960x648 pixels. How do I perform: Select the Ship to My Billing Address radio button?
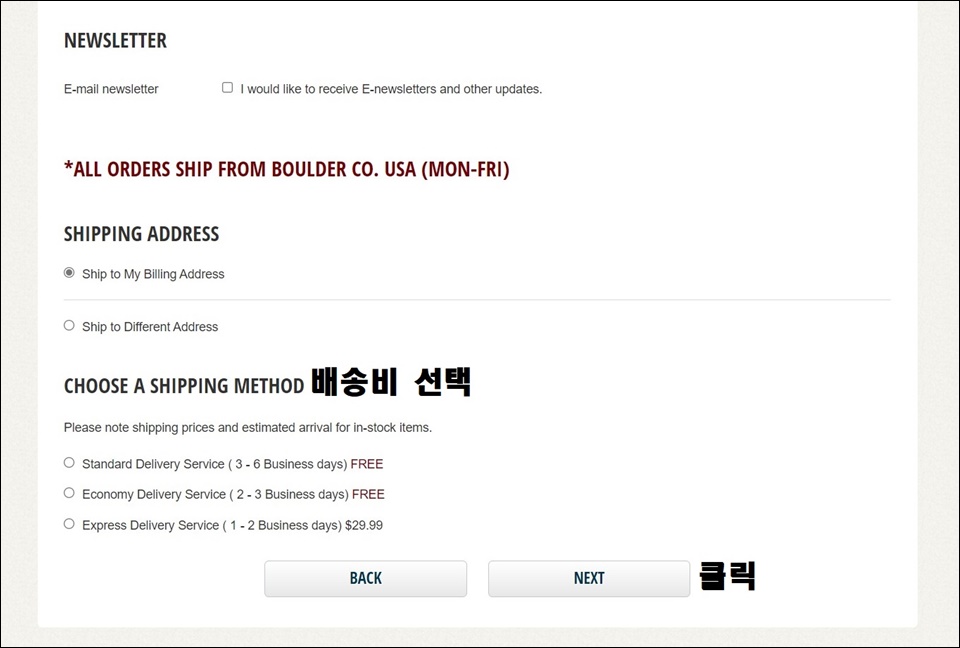[x=69, y=273]
